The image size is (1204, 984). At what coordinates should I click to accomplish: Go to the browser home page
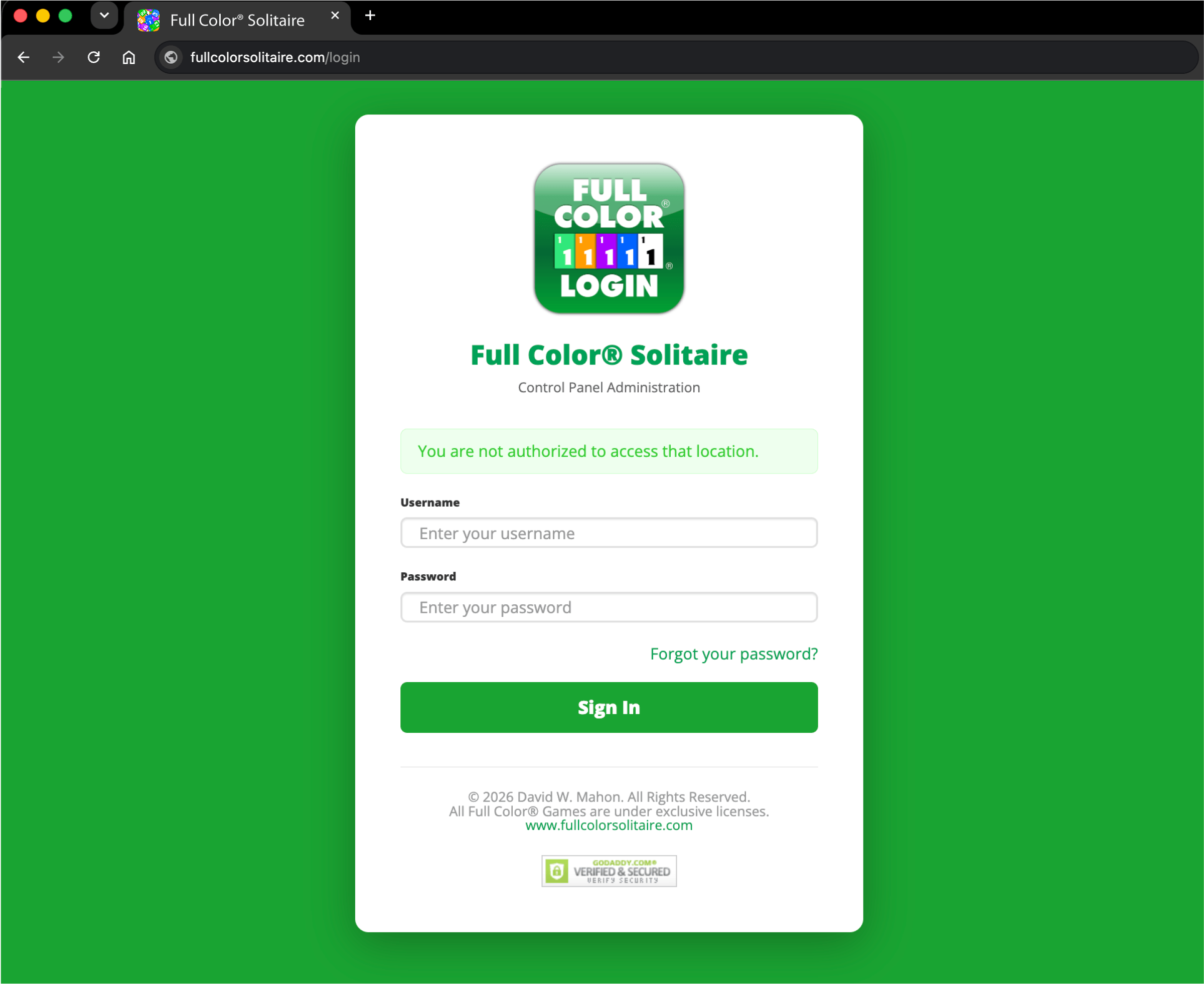click(128, 57)
